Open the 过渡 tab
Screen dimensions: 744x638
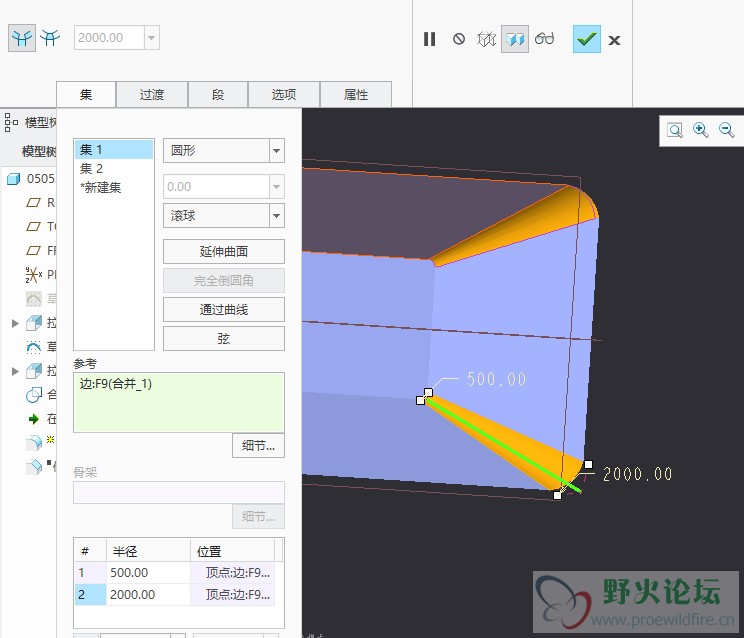[152, 95]
